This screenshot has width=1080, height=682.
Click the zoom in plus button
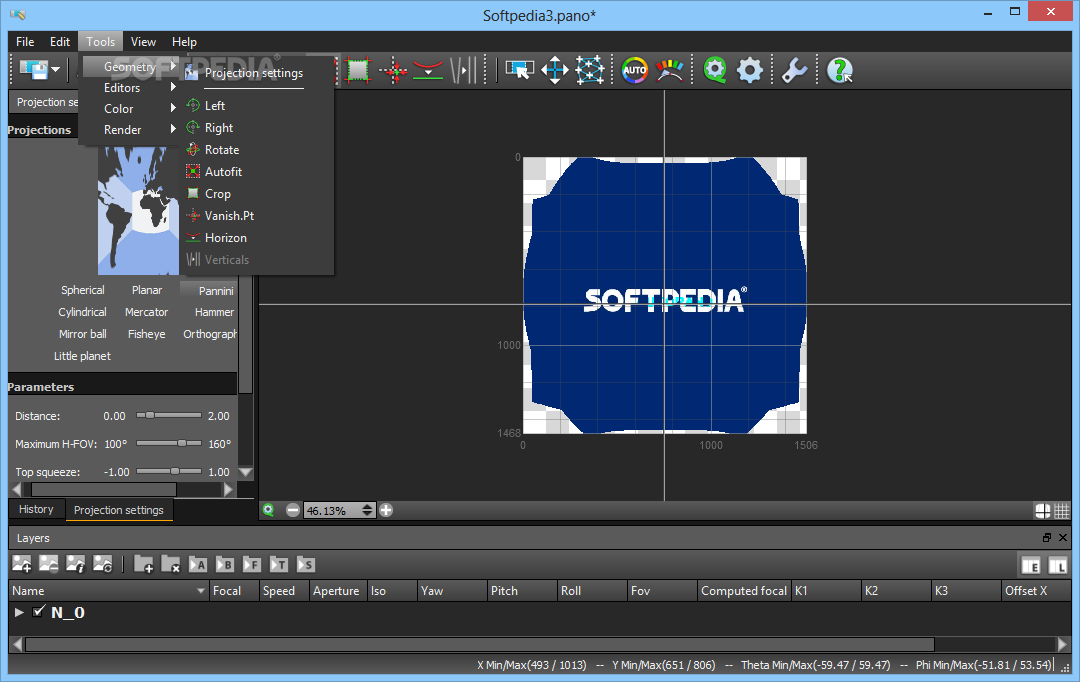(x=386, y=510)
